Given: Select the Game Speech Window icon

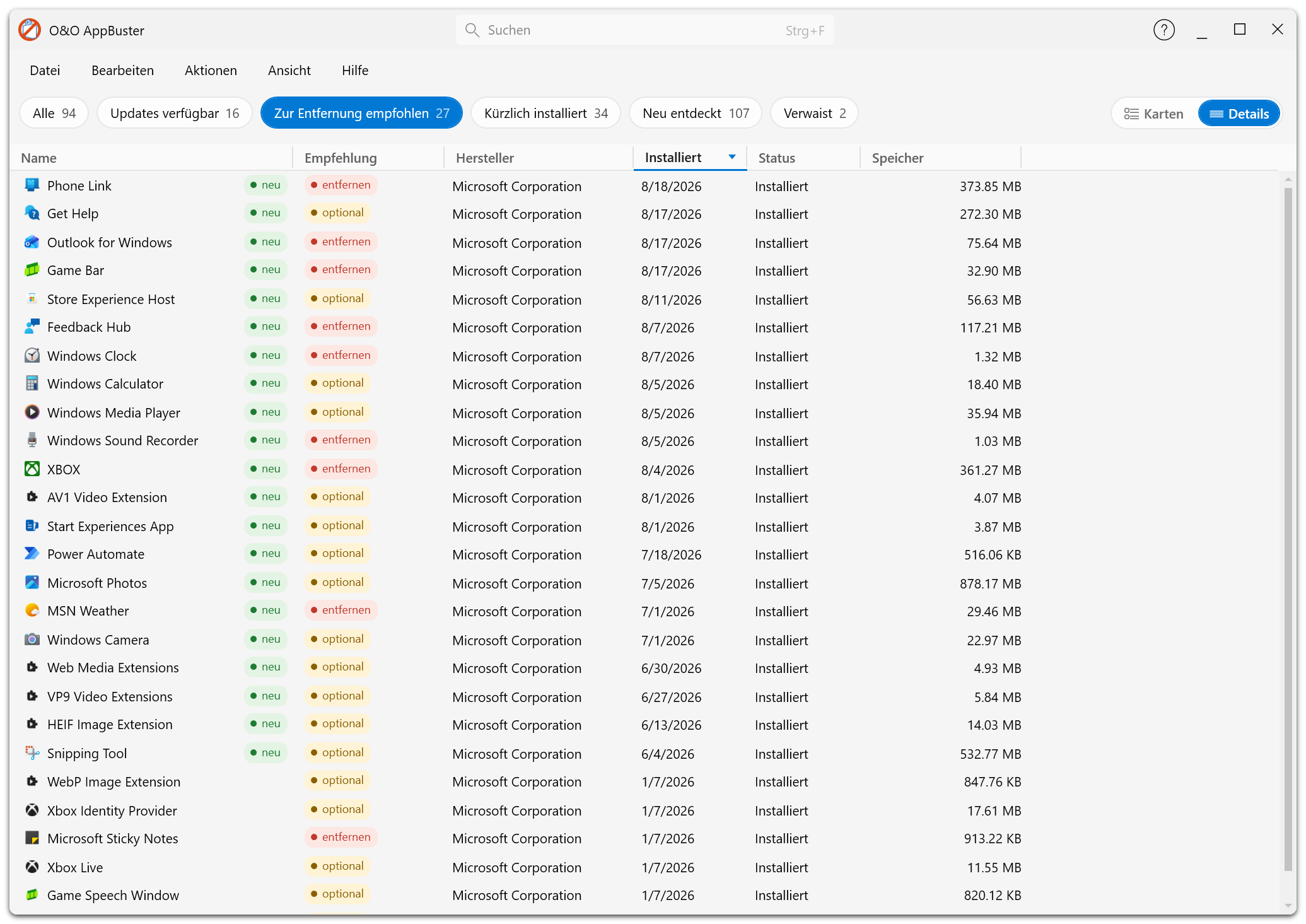Looking at the screenshot, I should pos(32,894).
